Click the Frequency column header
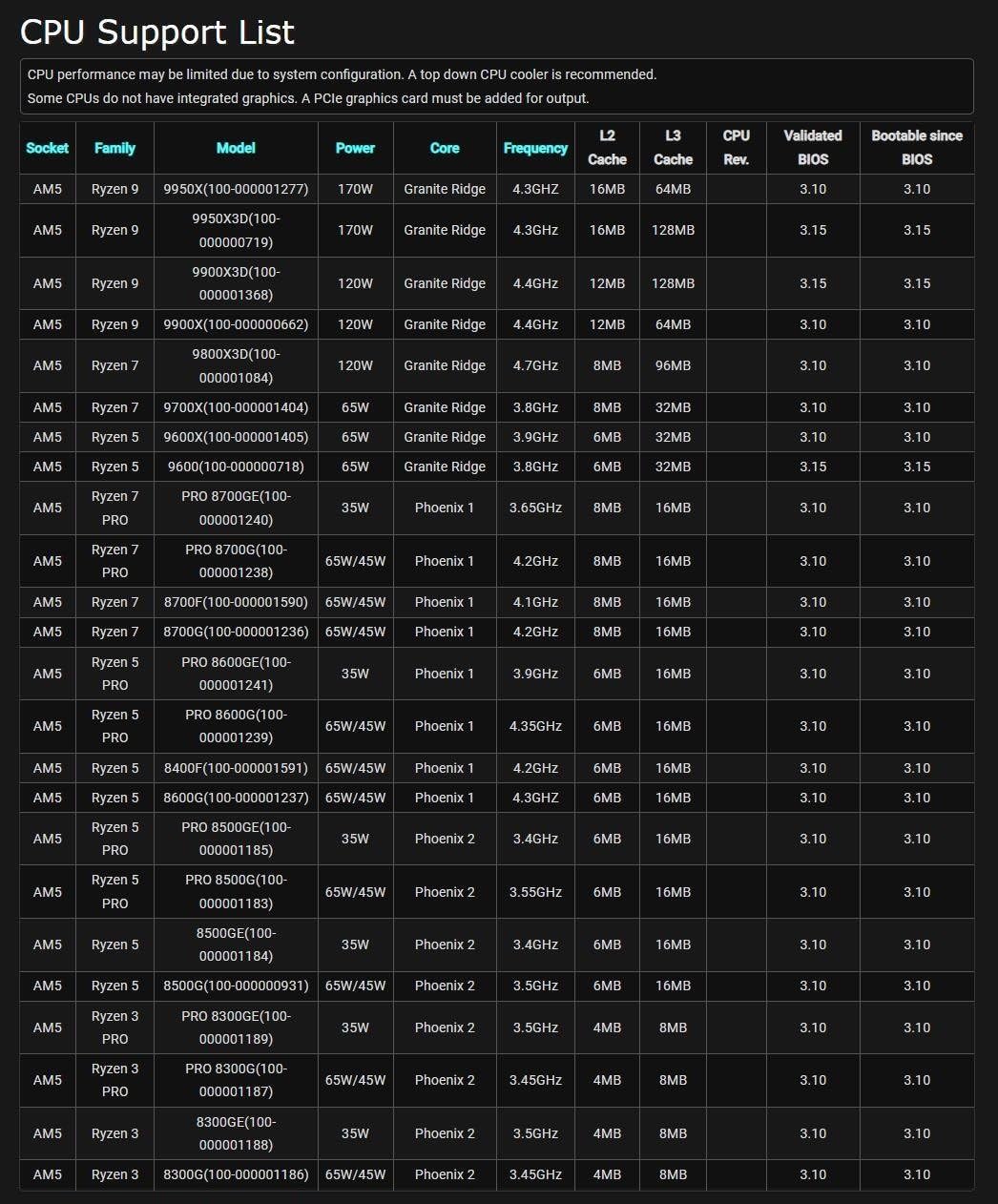The height and width of the screenshot is (1204, 998). click(535, 148)
